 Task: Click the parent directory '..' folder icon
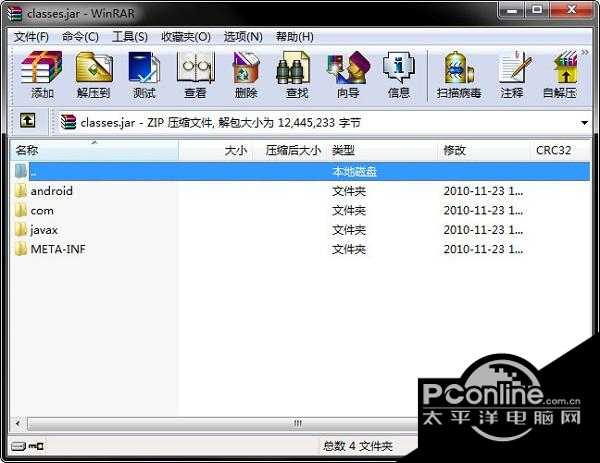coord(21,171)
